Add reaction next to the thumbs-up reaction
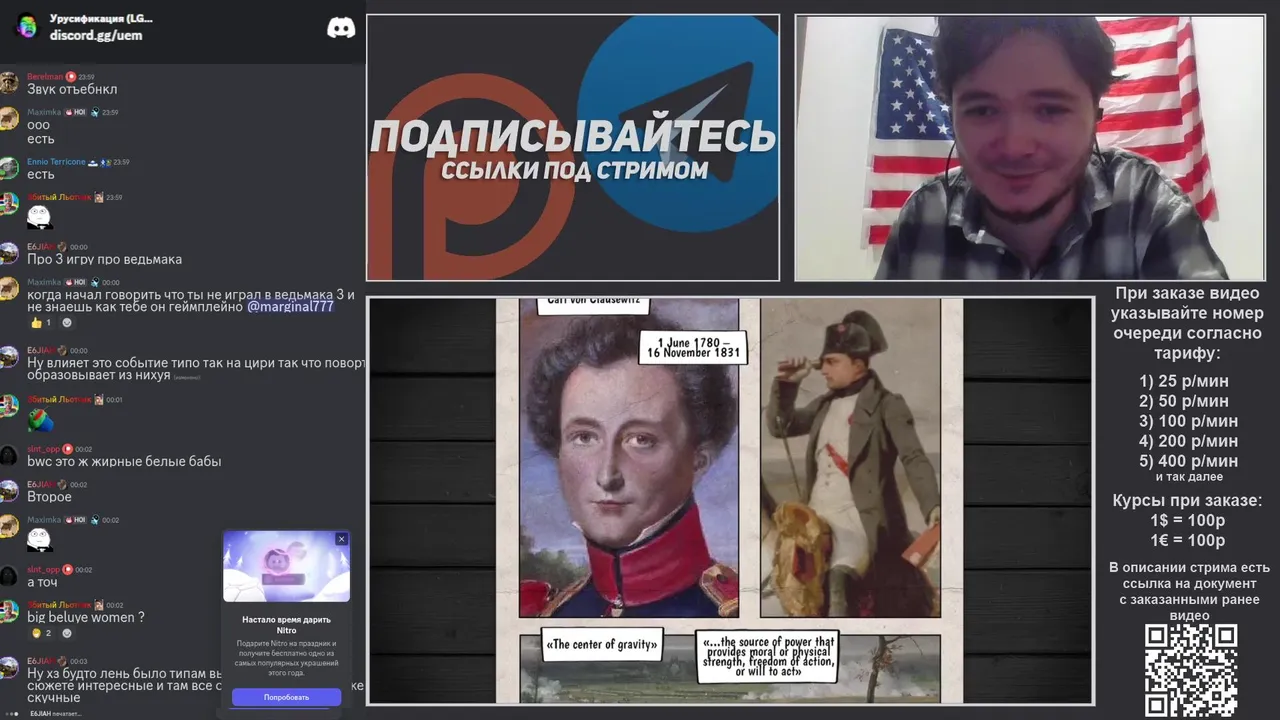 pyautogui.click(x=67, y=323)
